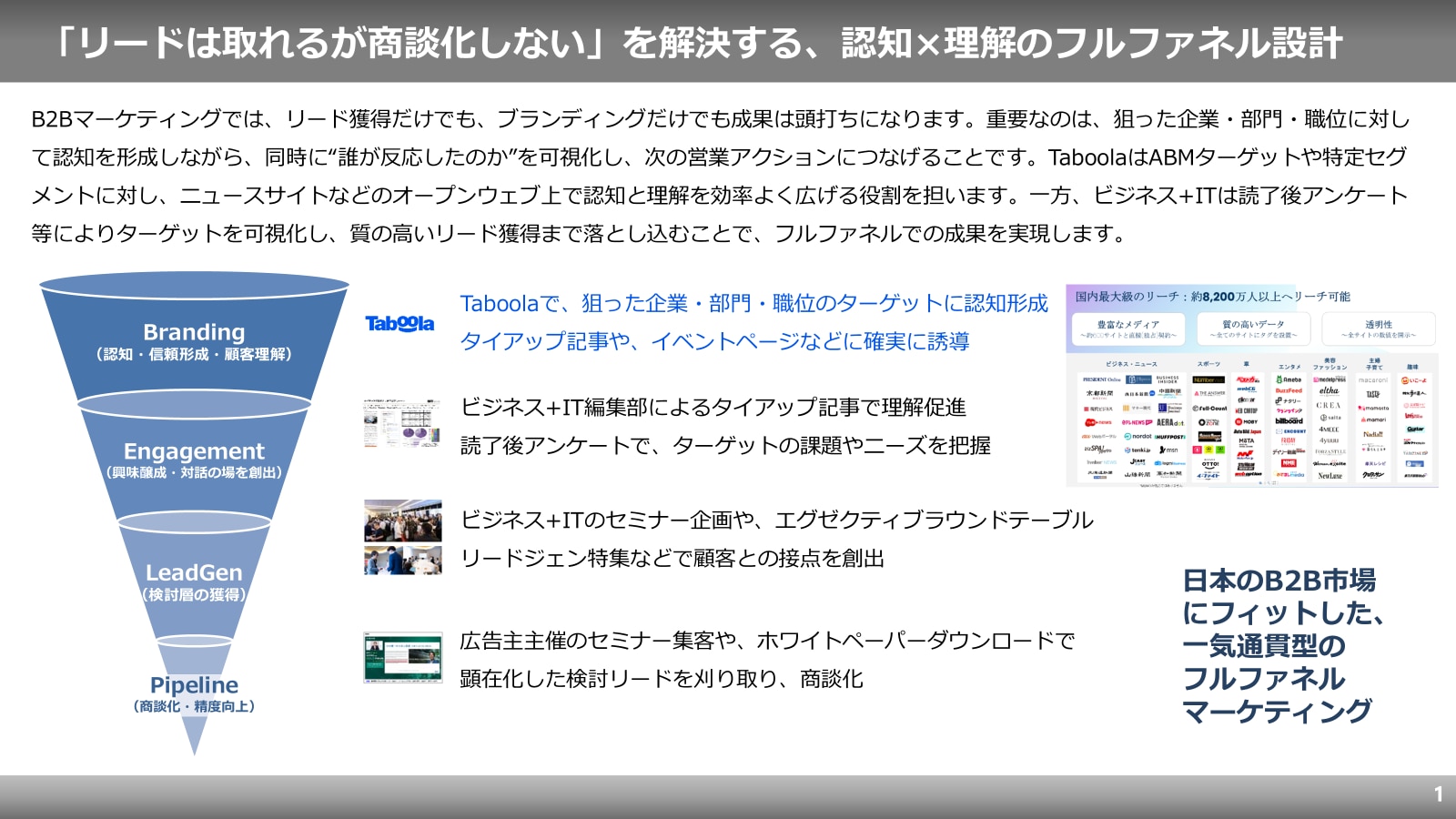Click the blue Taboola 認知形成 headline text
Image resolution: width=1456 pixels, height=819 pixels.
[x=753, y=303]
